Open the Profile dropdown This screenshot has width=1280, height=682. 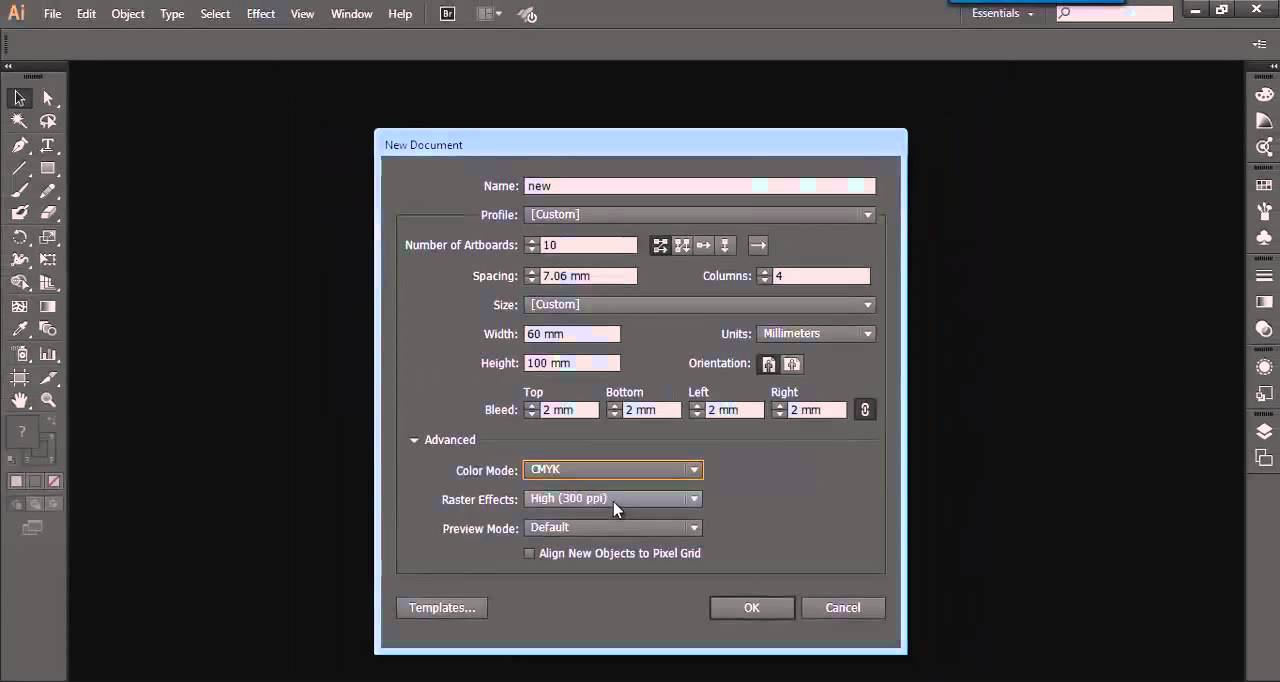pos(700,215)
